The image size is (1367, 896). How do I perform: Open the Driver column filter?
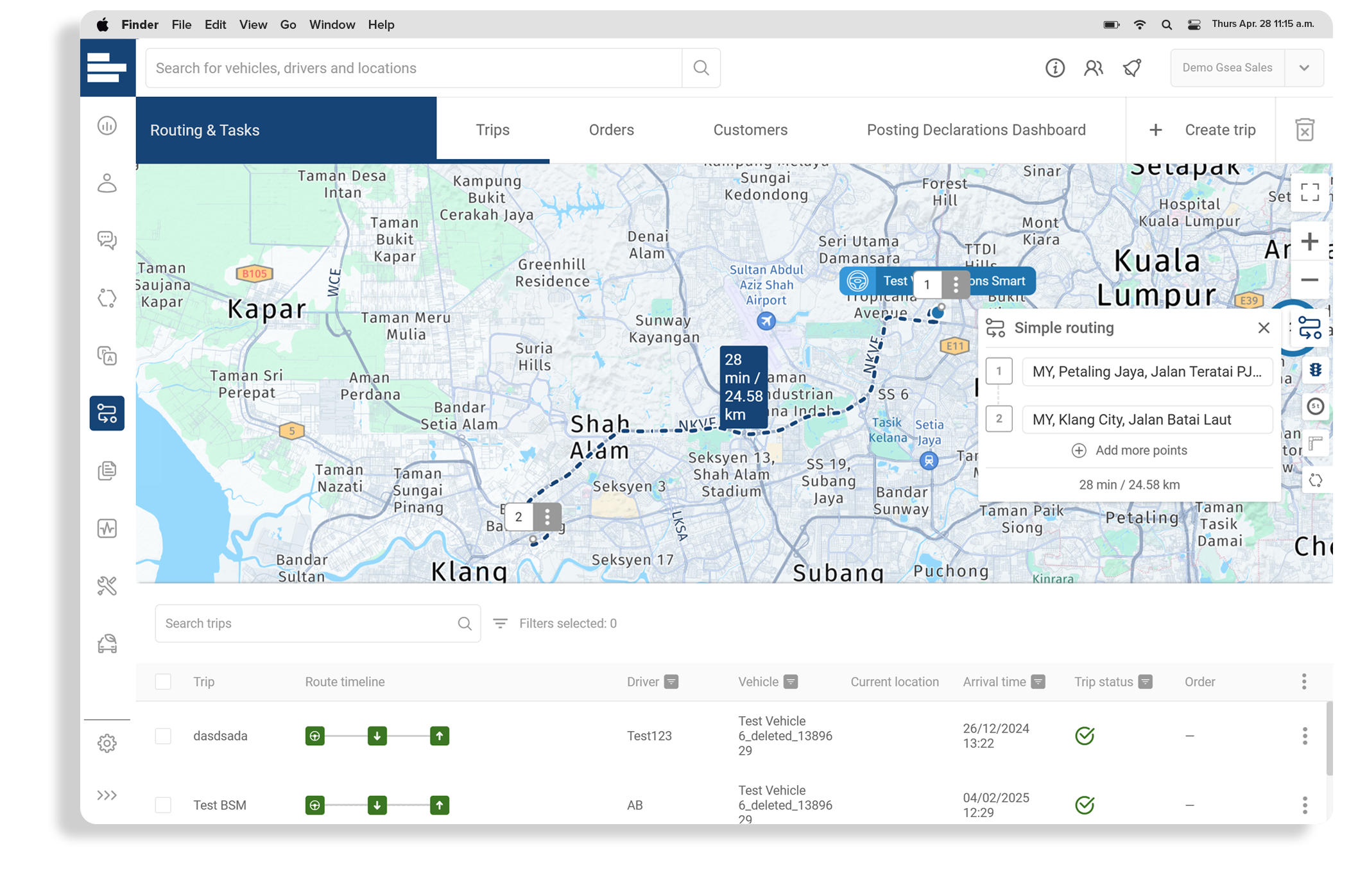click(x=671, y=682)
